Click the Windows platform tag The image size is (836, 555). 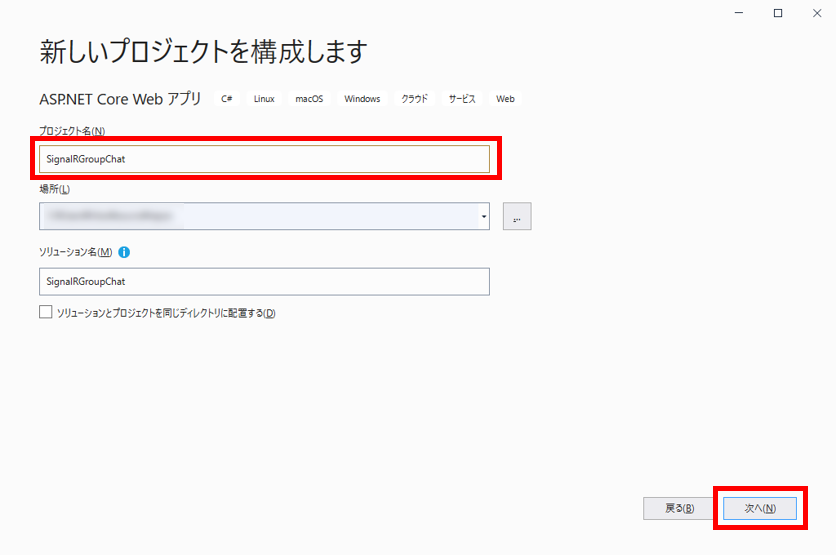(x=362, y=99)
